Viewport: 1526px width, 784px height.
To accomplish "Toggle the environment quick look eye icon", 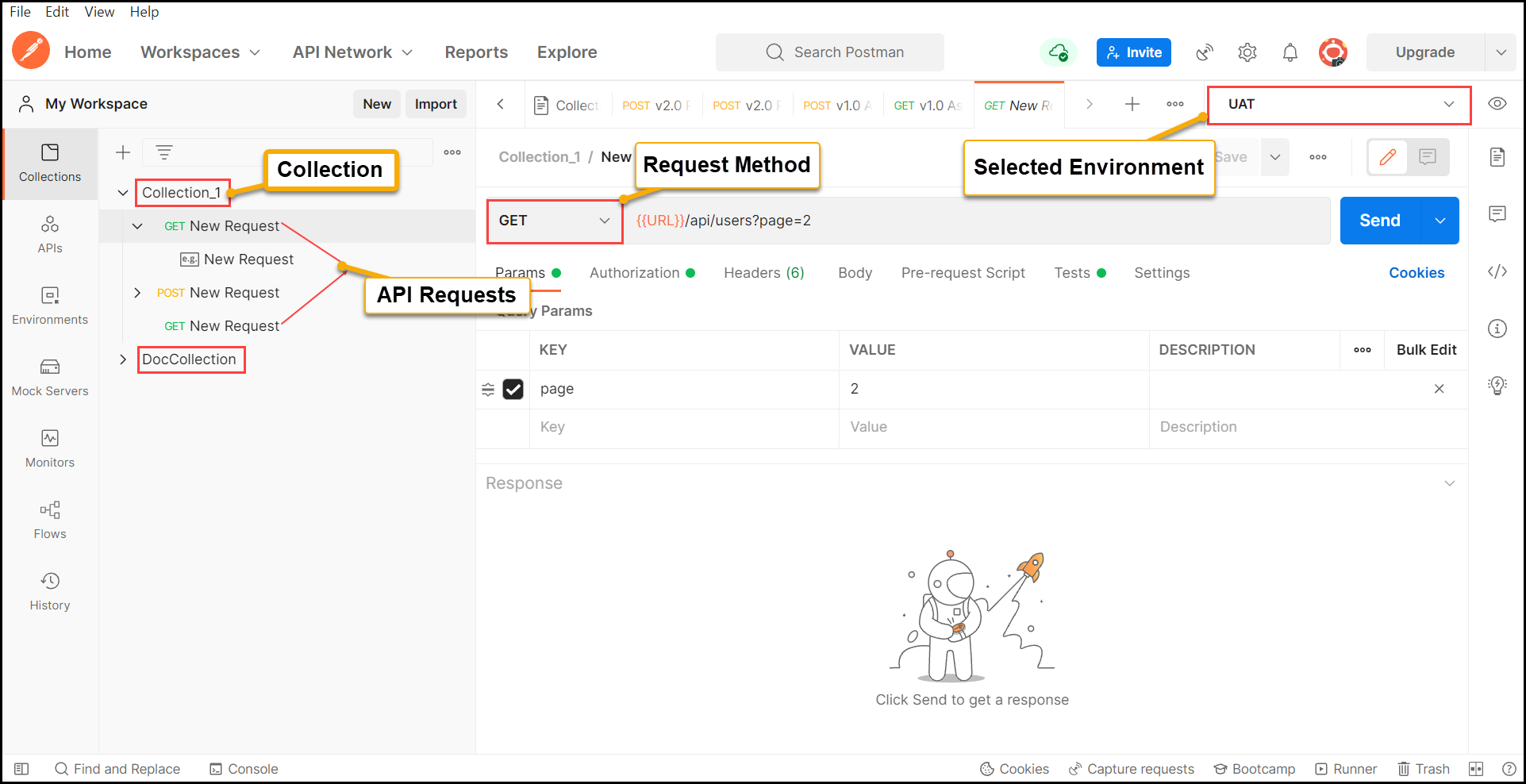I will pos(1497,104).
